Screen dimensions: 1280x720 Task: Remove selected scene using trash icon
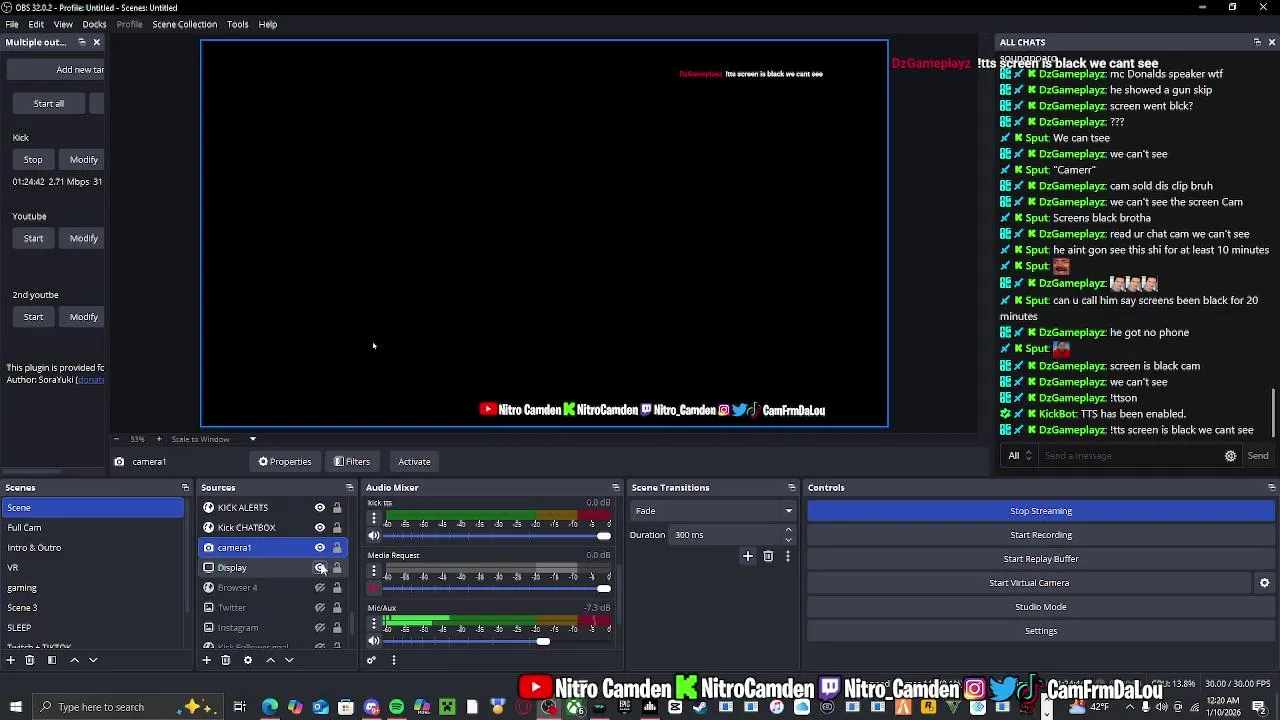(x=30, y=660)
